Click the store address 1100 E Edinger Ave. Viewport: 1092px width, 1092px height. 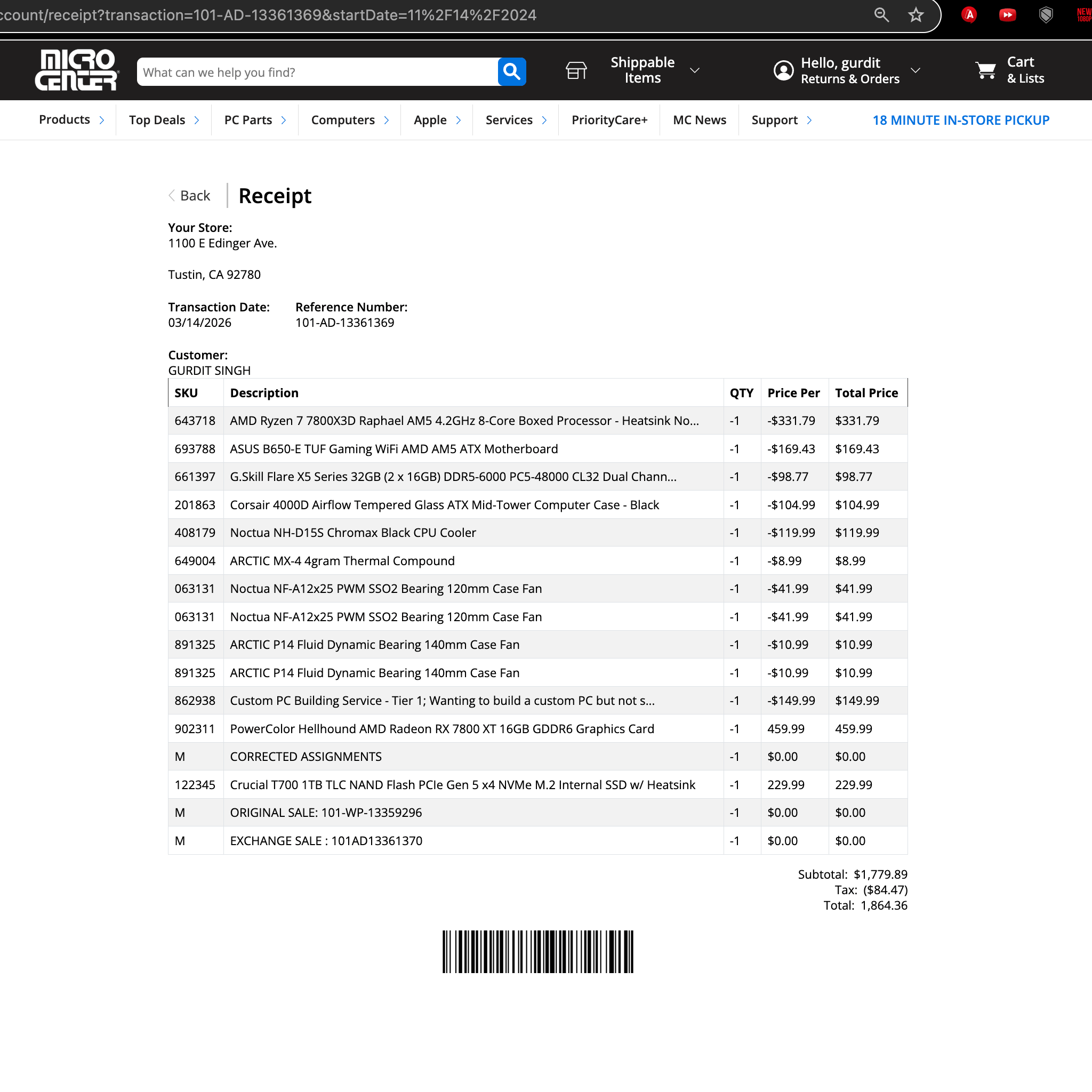pos(223,243)
